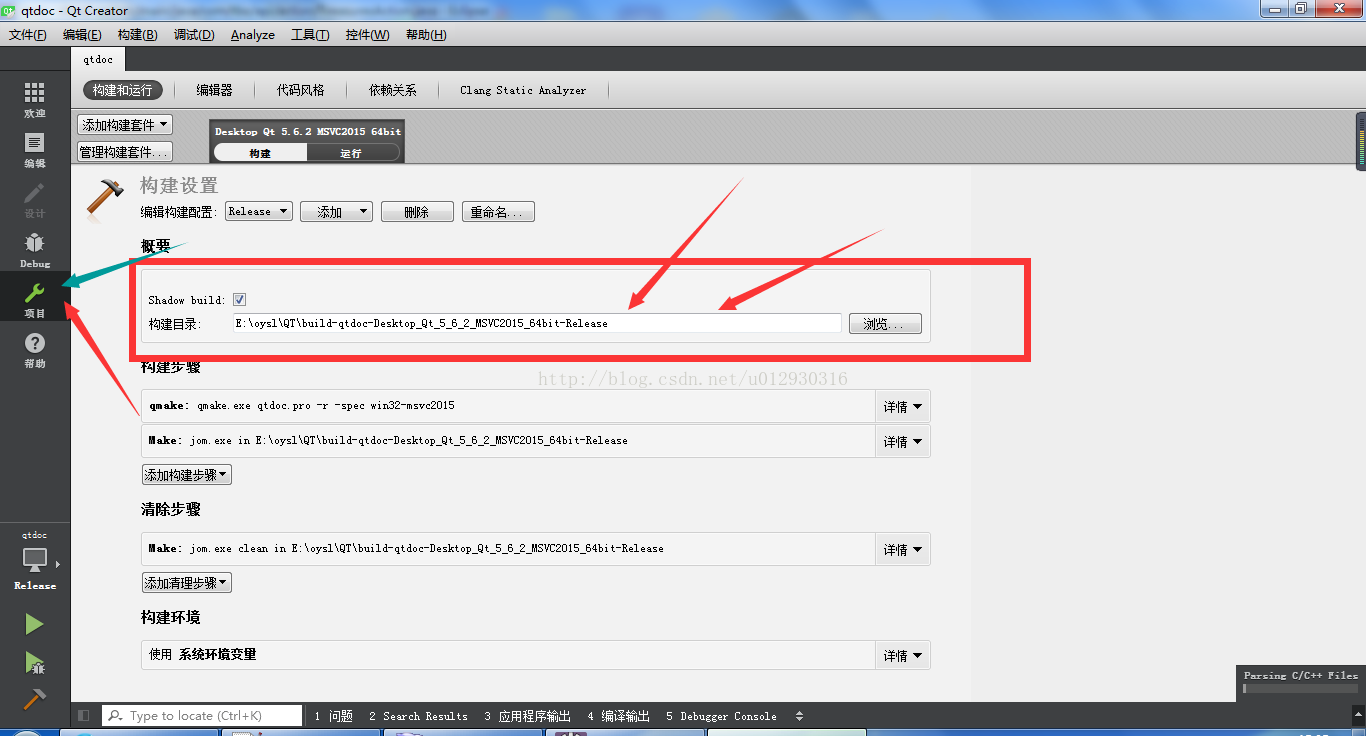Open the 控件(W) menu
This screenshot has width=1366, height=736.
[x=367, y=35]
